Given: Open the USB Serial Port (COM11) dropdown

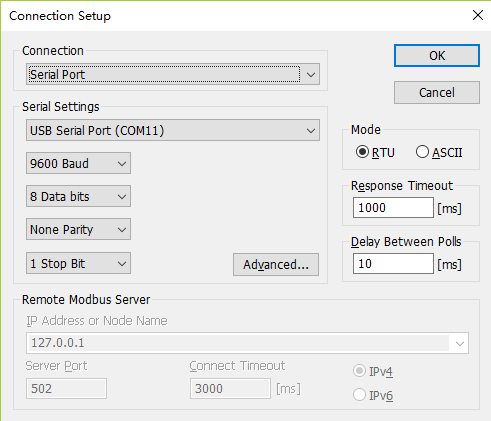Looking at the screenshot, I should point(173,130).
